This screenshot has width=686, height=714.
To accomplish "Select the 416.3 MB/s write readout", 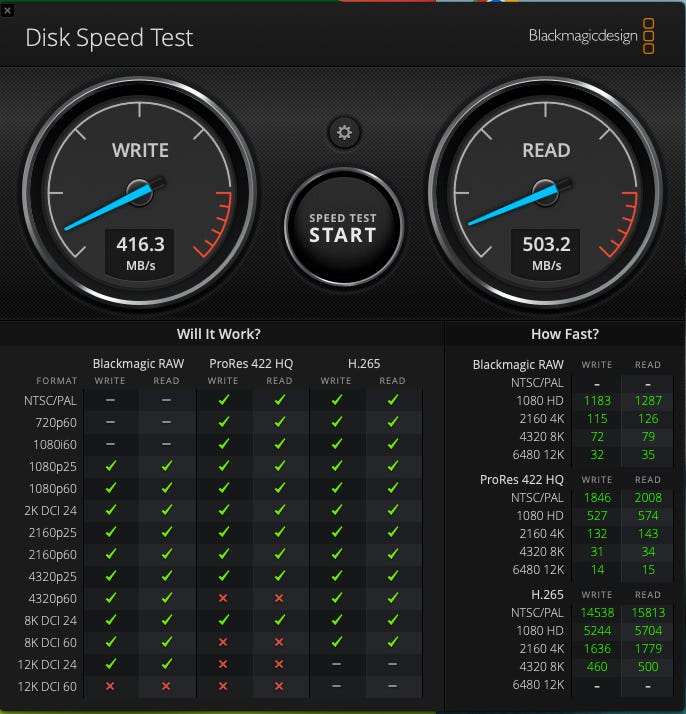I will pos(140,250).
